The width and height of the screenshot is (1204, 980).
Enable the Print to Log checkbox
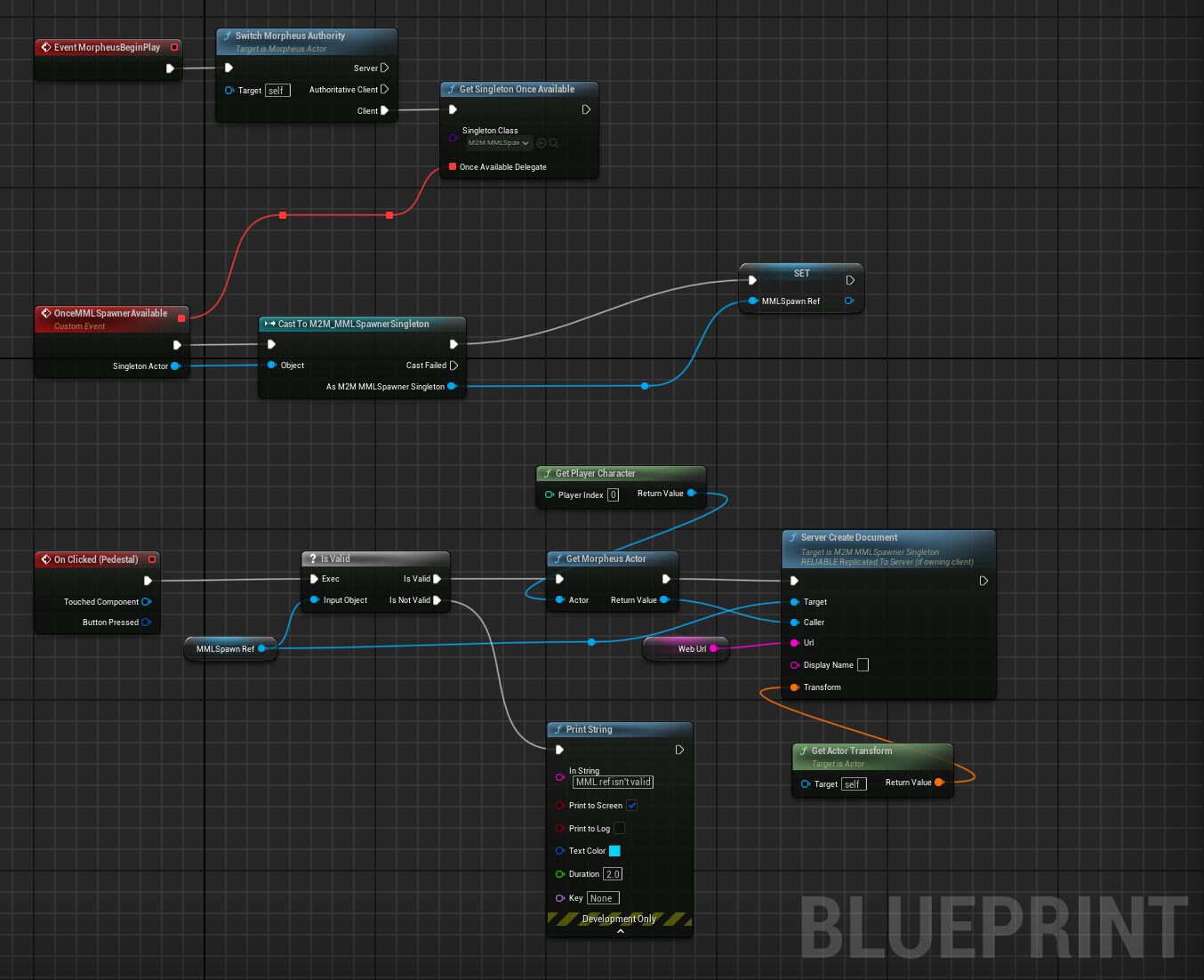[x=619, y=829]
